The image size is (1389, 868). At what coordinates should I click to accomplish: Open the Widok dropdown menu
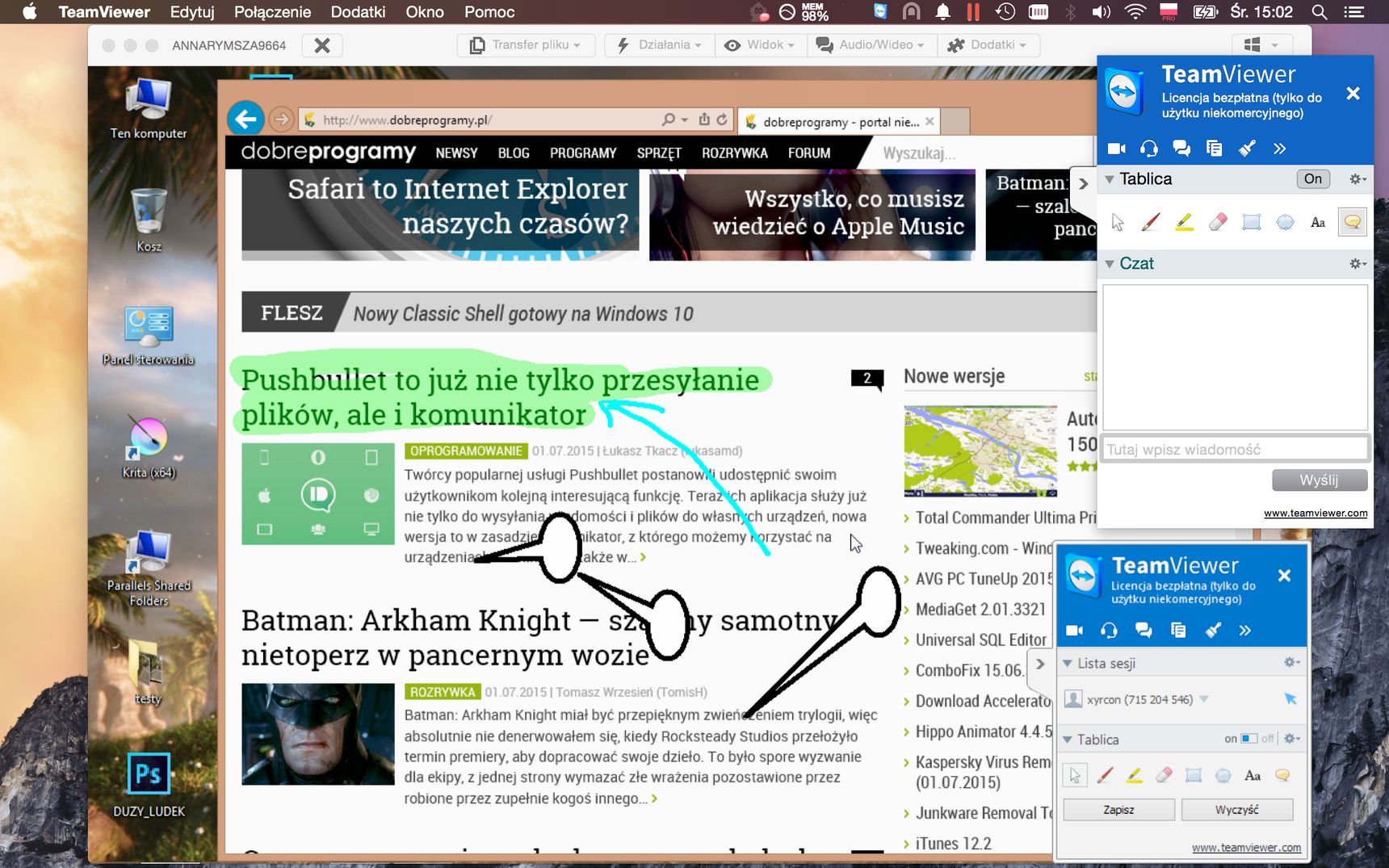coord(760,45)
